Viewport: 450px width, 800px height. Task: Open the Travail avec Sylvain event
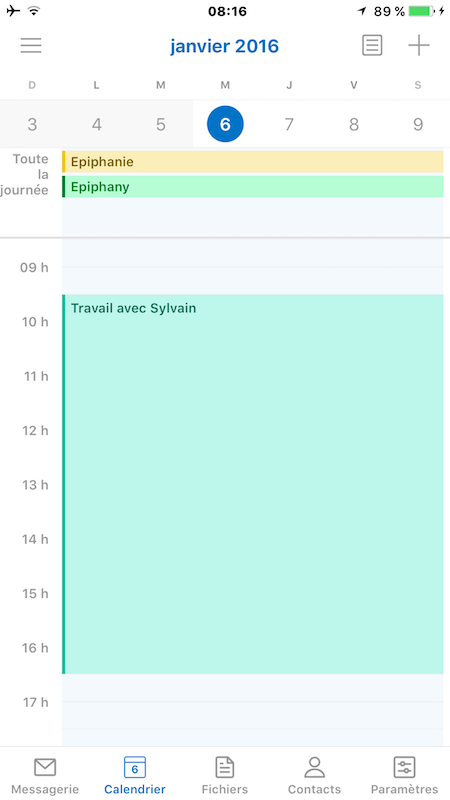253,484
